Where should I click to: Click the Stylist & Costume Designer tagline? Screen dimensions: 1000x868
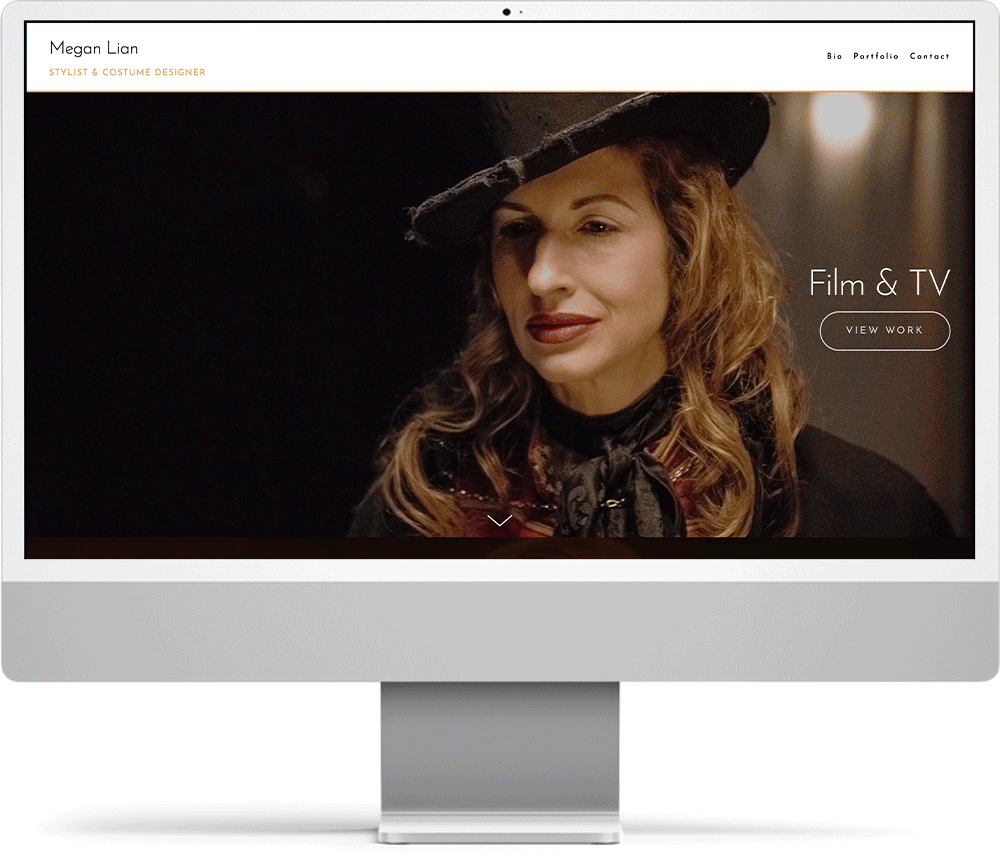pyautogui.click(x=128, y=72)
